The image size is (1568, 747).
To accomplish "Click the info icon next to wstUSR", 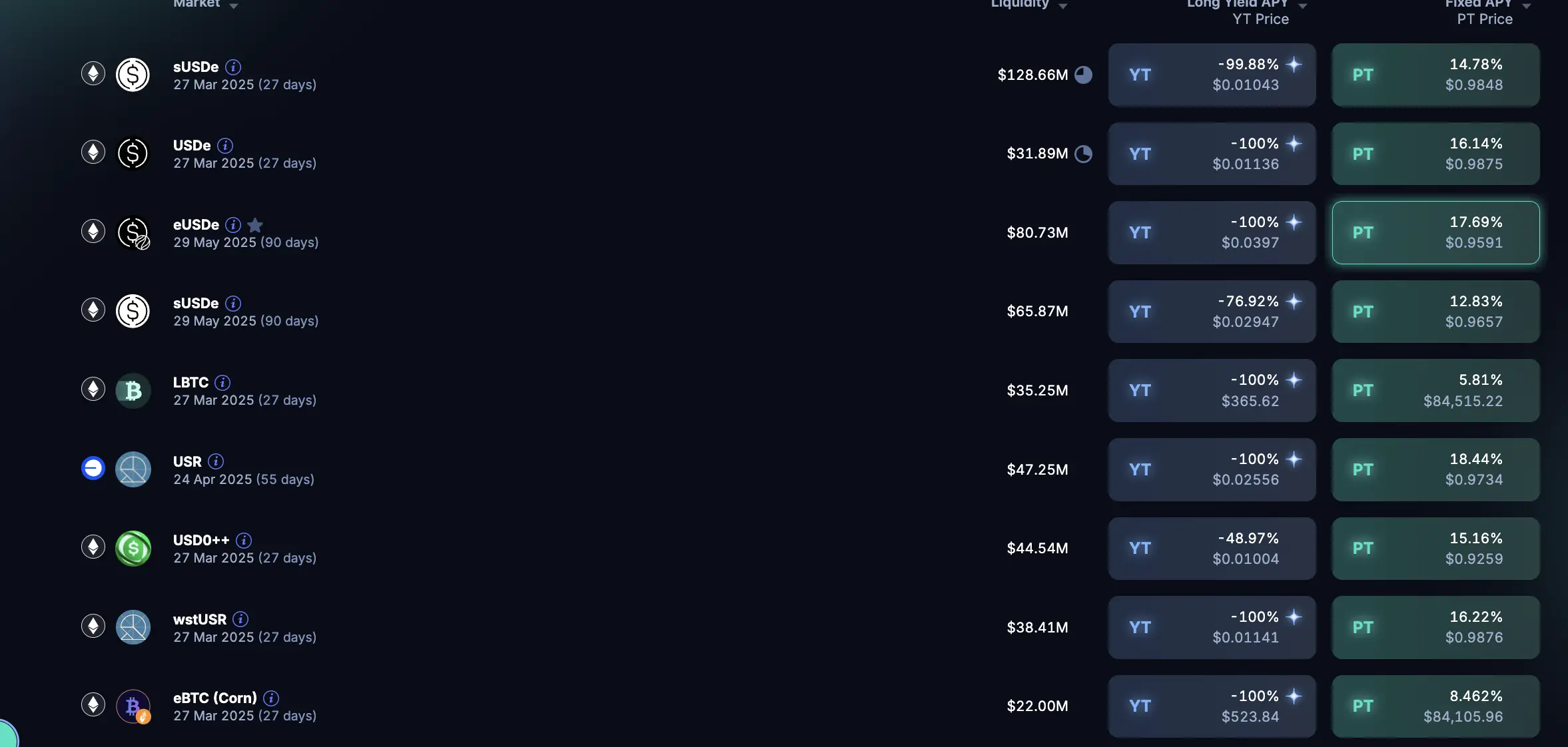I will click(x=240, y=619).
